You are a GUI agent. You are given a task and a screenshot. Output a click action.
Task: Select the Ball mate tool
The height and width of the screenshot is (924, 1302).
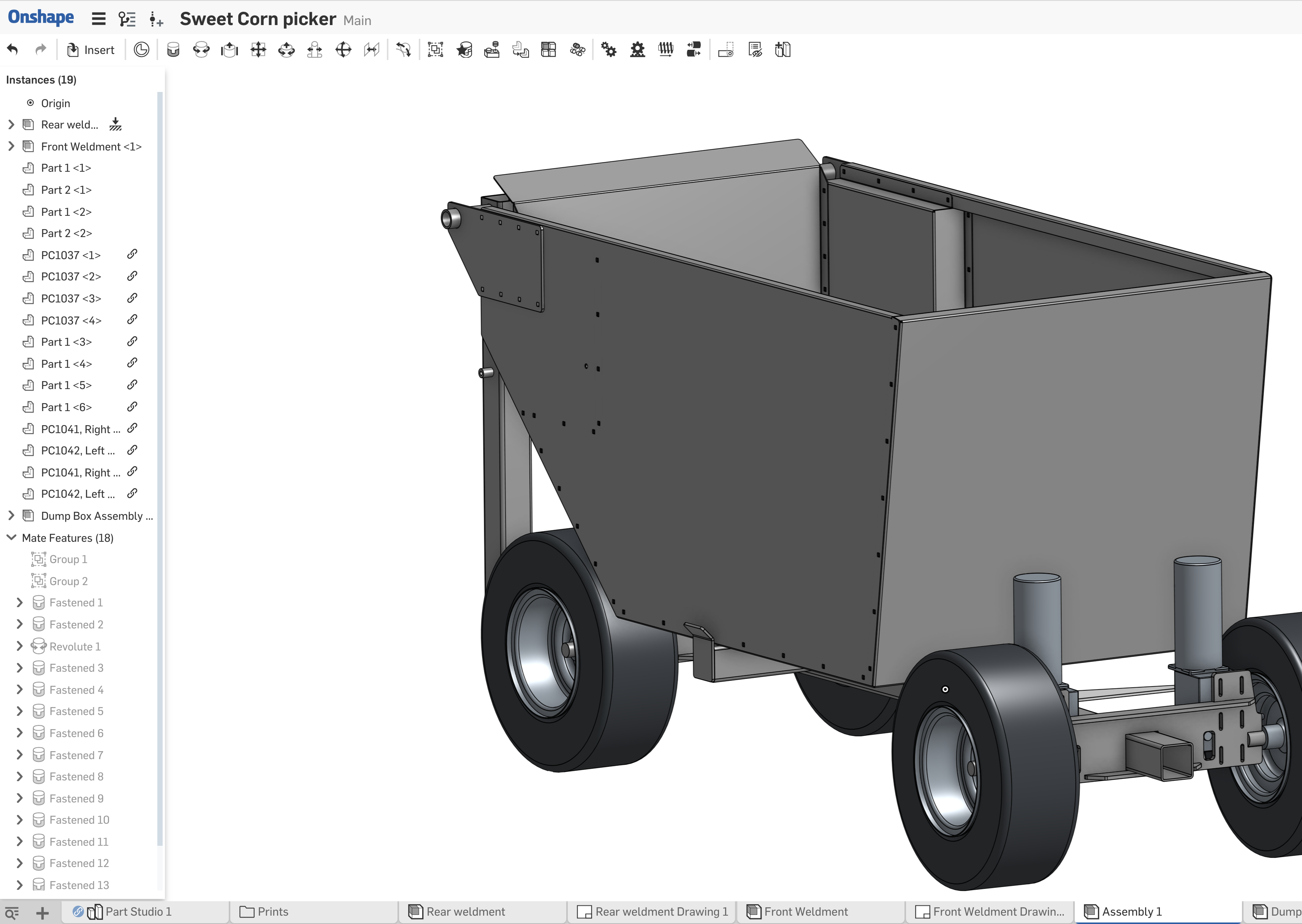pos(343,50)
